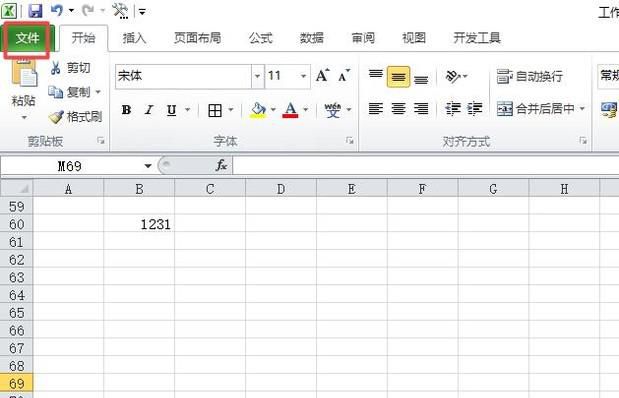Expand the 粘贴 paste options arrow
The width and height of the screenshot is (619, 398).
[x=24, y=118]
